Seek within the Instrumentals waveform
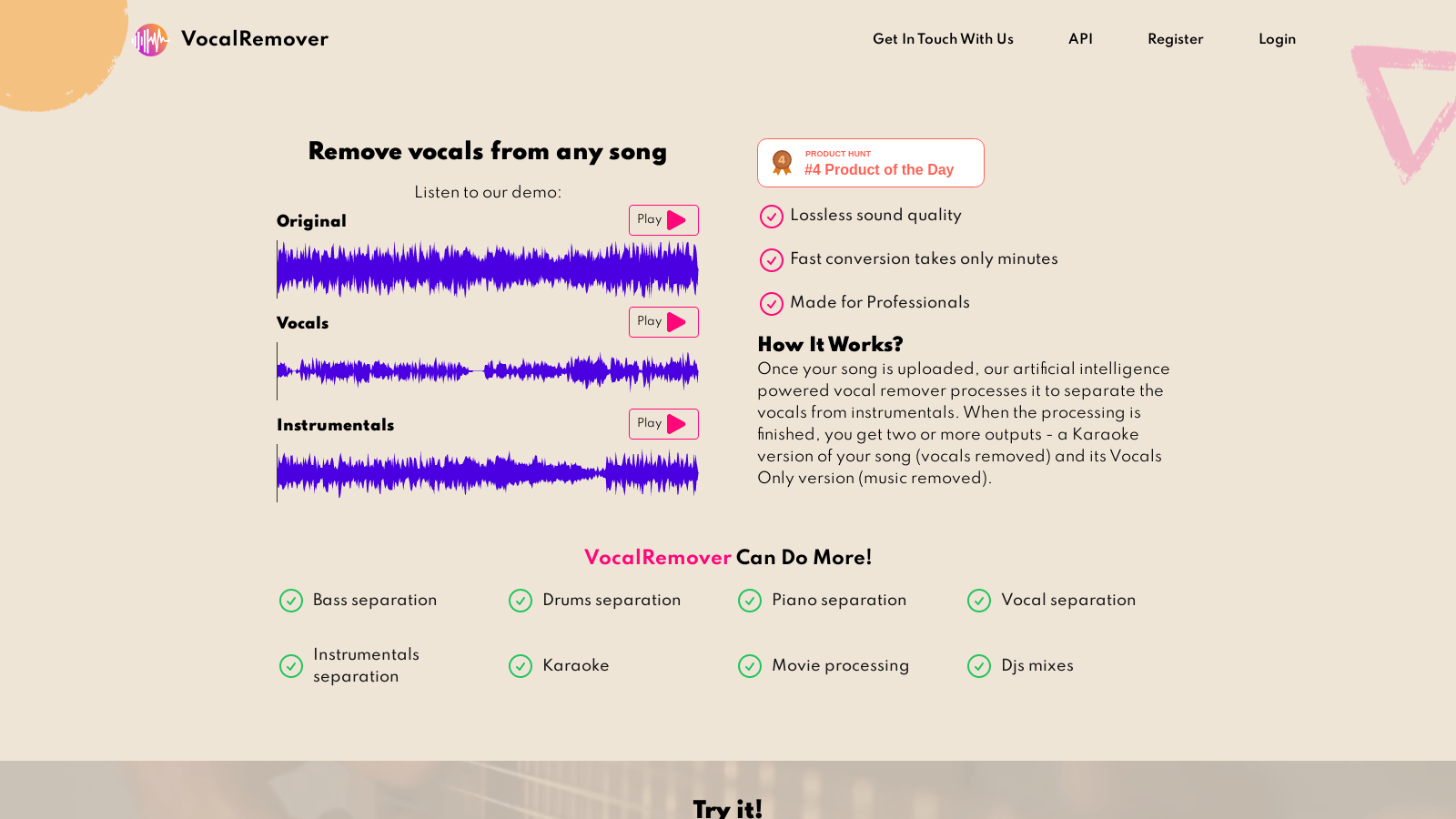The width and height of the screenshot is (1456, 819). click(x=488, y=473)
